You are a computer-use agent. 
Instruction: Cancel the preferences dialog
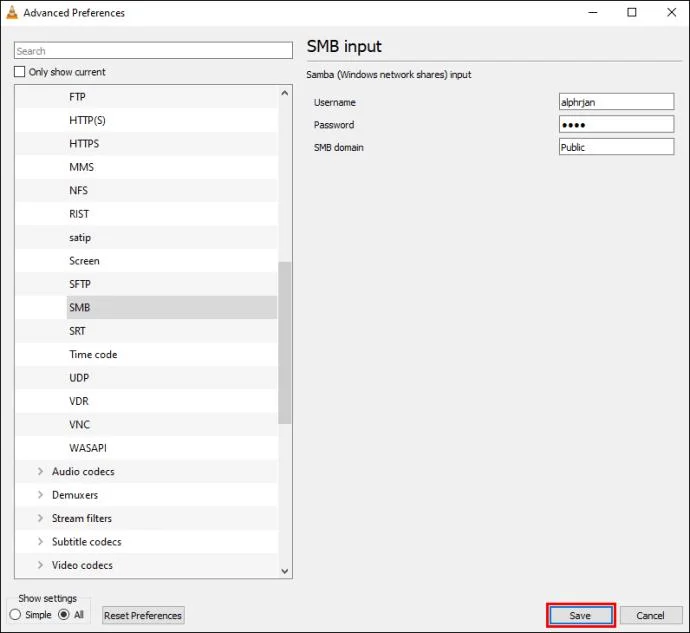(651, 615)
